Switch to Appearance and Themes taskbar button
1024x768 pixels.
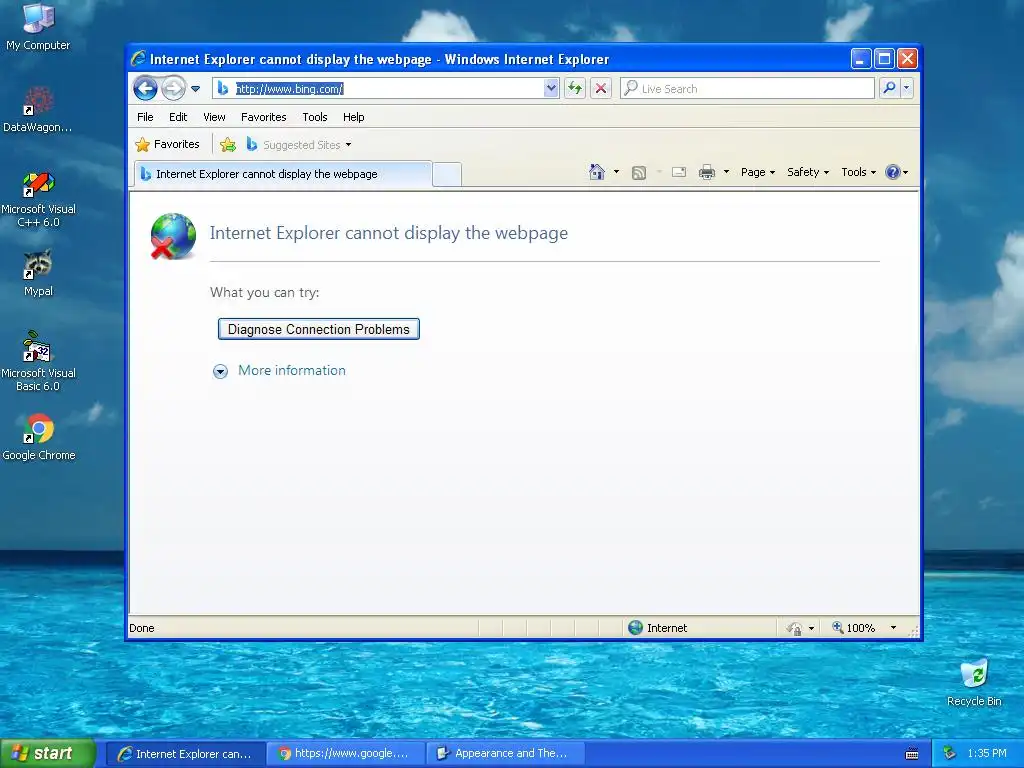coord(505,753)
